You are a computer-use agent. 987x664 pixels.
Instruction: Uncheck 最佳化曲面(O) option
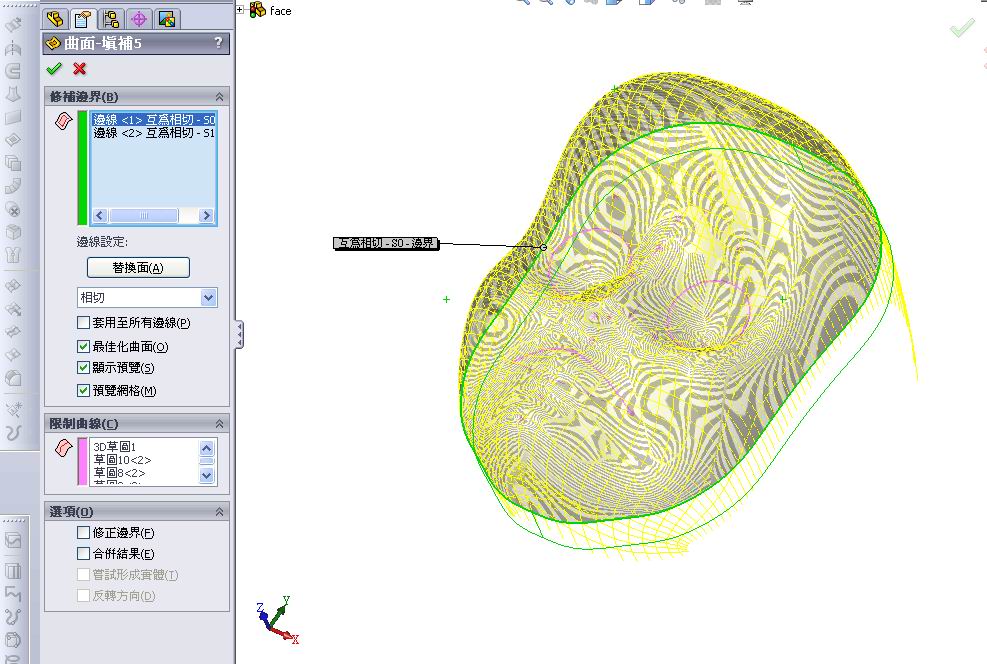[83, 346]
